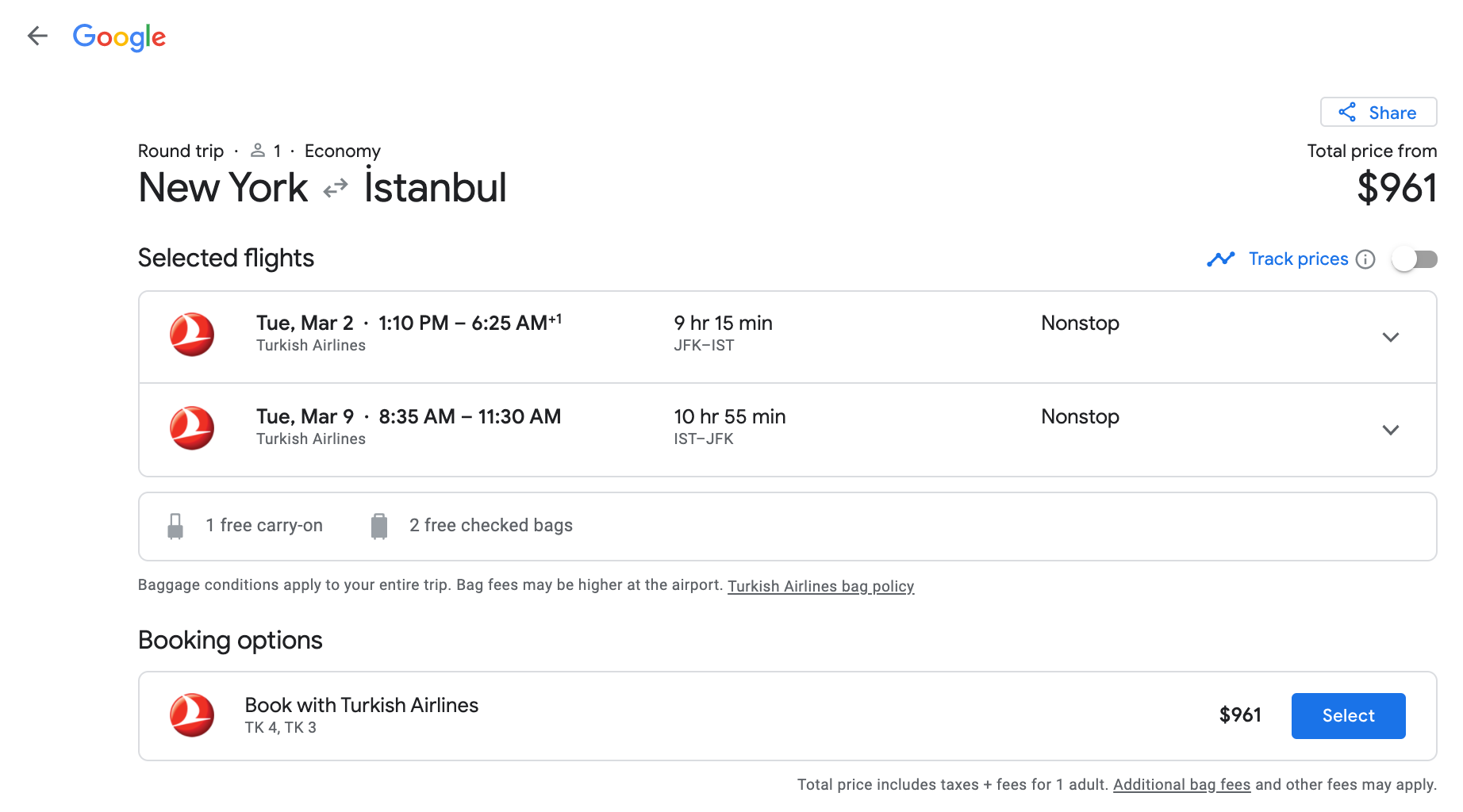This screenshot has height=812, width=1463.
Task: Click the Track prices line chart icon
Action: pos(1221,259)
